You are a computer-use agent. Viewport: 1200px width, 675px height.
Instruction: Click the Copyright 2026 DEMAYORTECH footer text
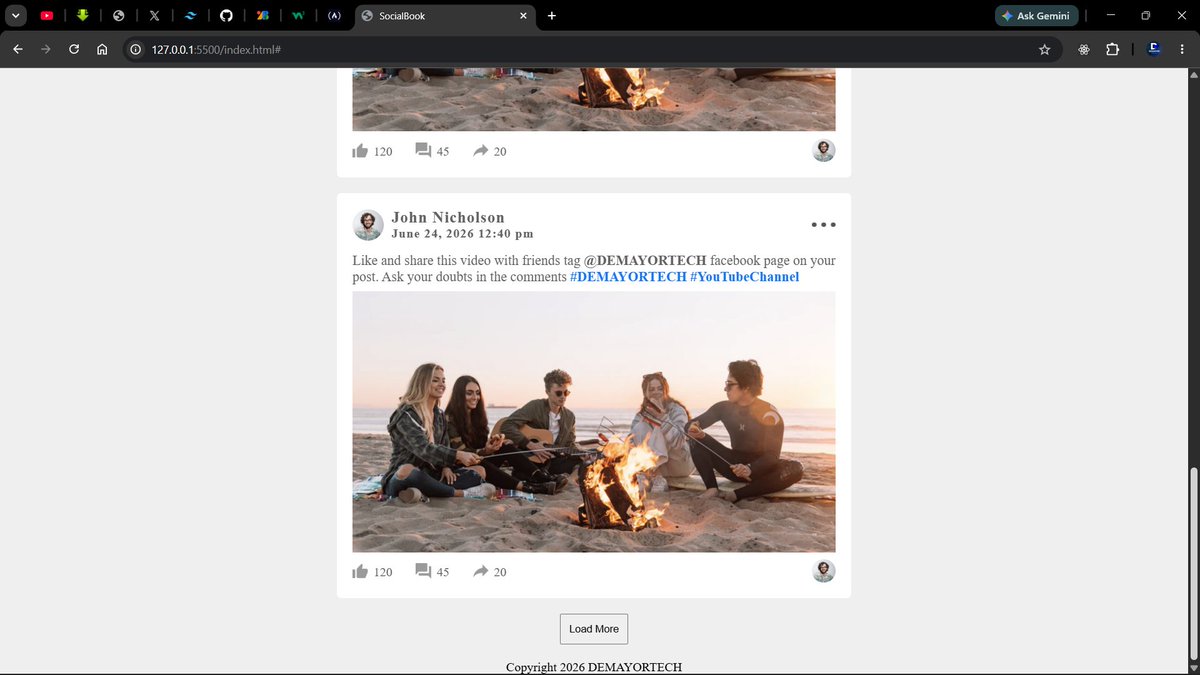click(594, 667)
